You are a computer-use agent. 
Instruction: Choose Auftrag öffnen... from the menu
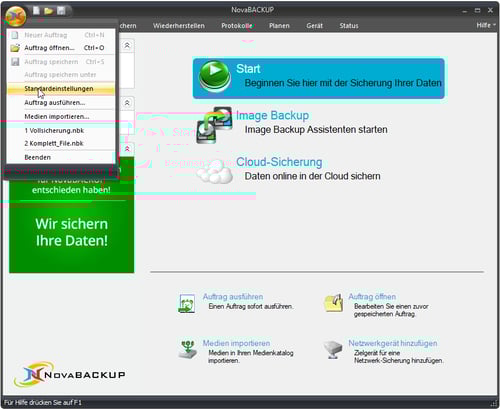tap(61, 48)
